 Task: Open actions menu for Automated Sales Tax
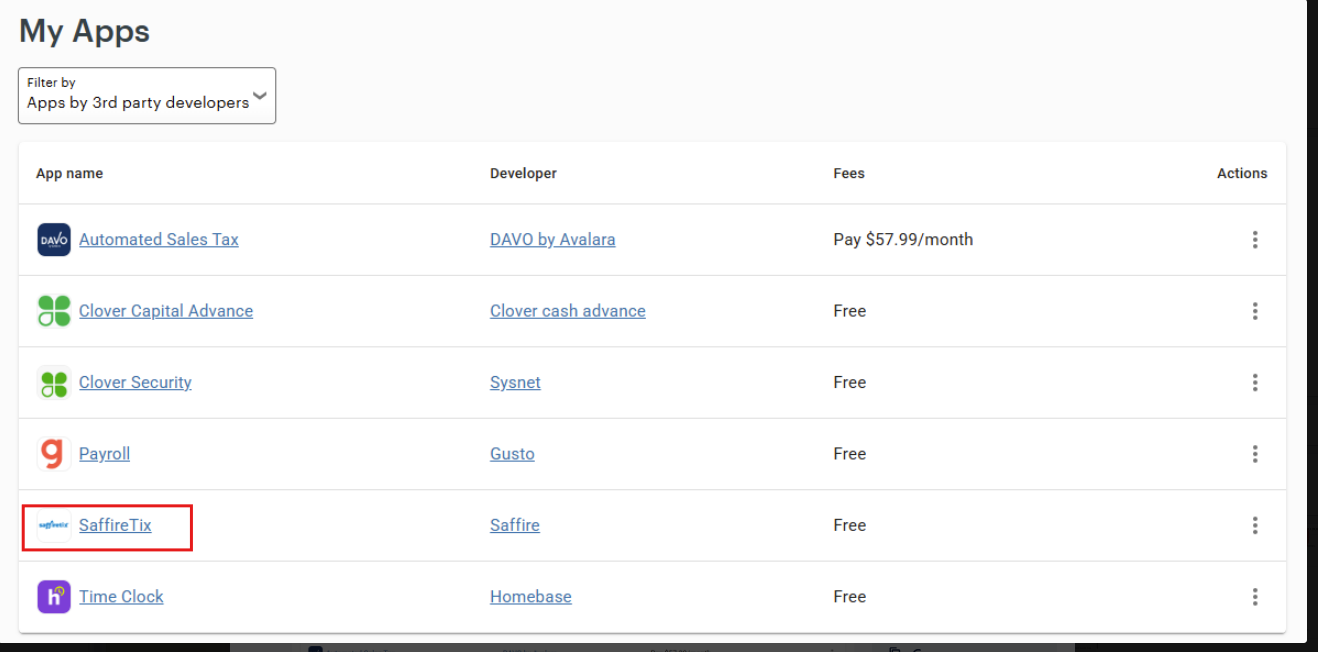(1255, 240)
